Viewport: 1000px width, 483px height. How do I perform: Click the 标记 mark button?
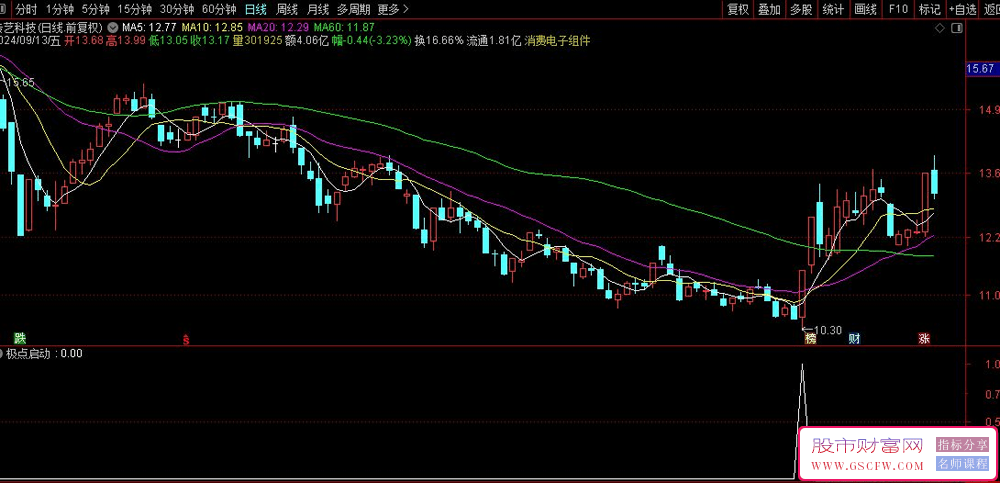(x=929, y=9)
